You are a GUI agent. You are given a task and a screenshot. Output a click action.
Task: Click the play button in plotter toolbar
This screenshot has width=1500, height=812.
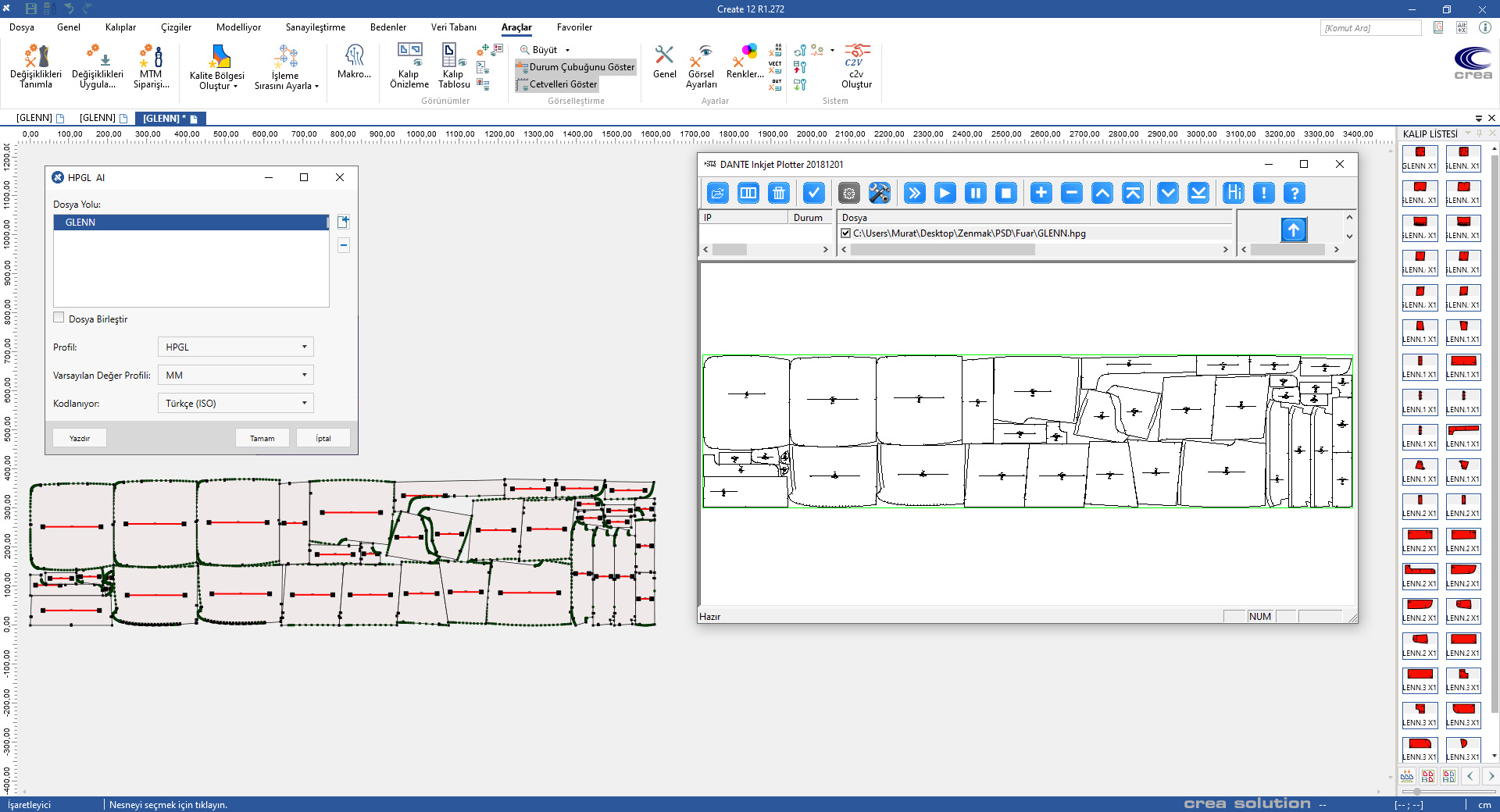pyautogui.click(x=945, y=193)
